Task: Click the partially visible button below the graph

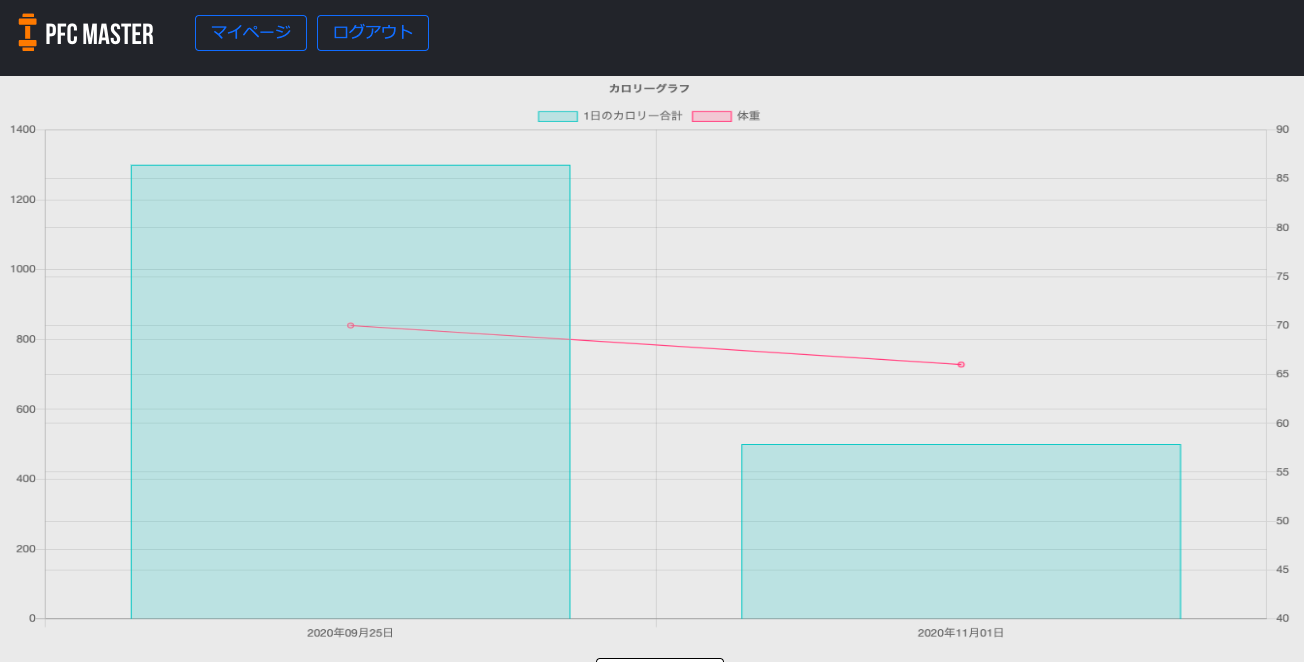Action: (660, 659)
